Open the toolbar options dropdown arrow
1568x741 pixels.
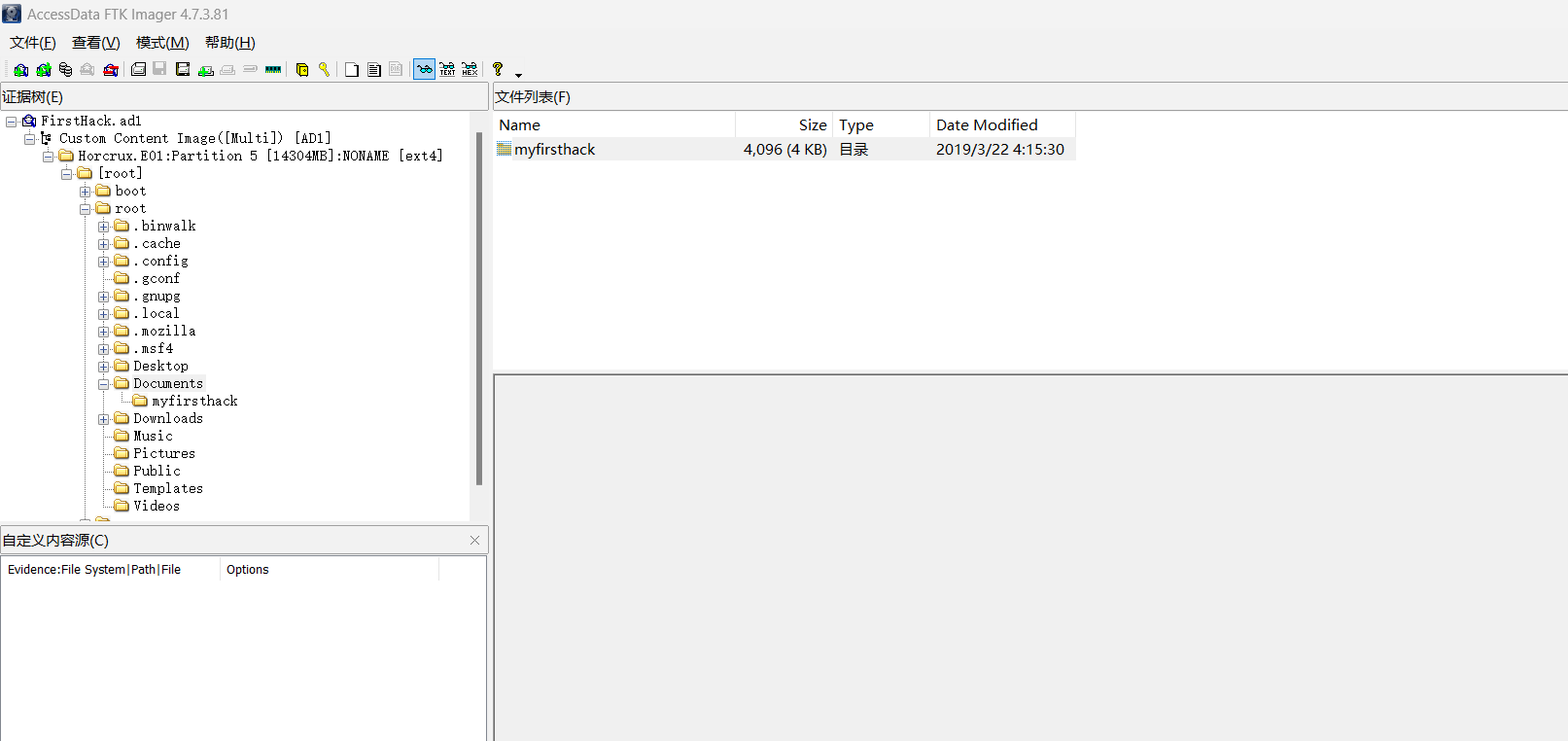click(518, 74)
